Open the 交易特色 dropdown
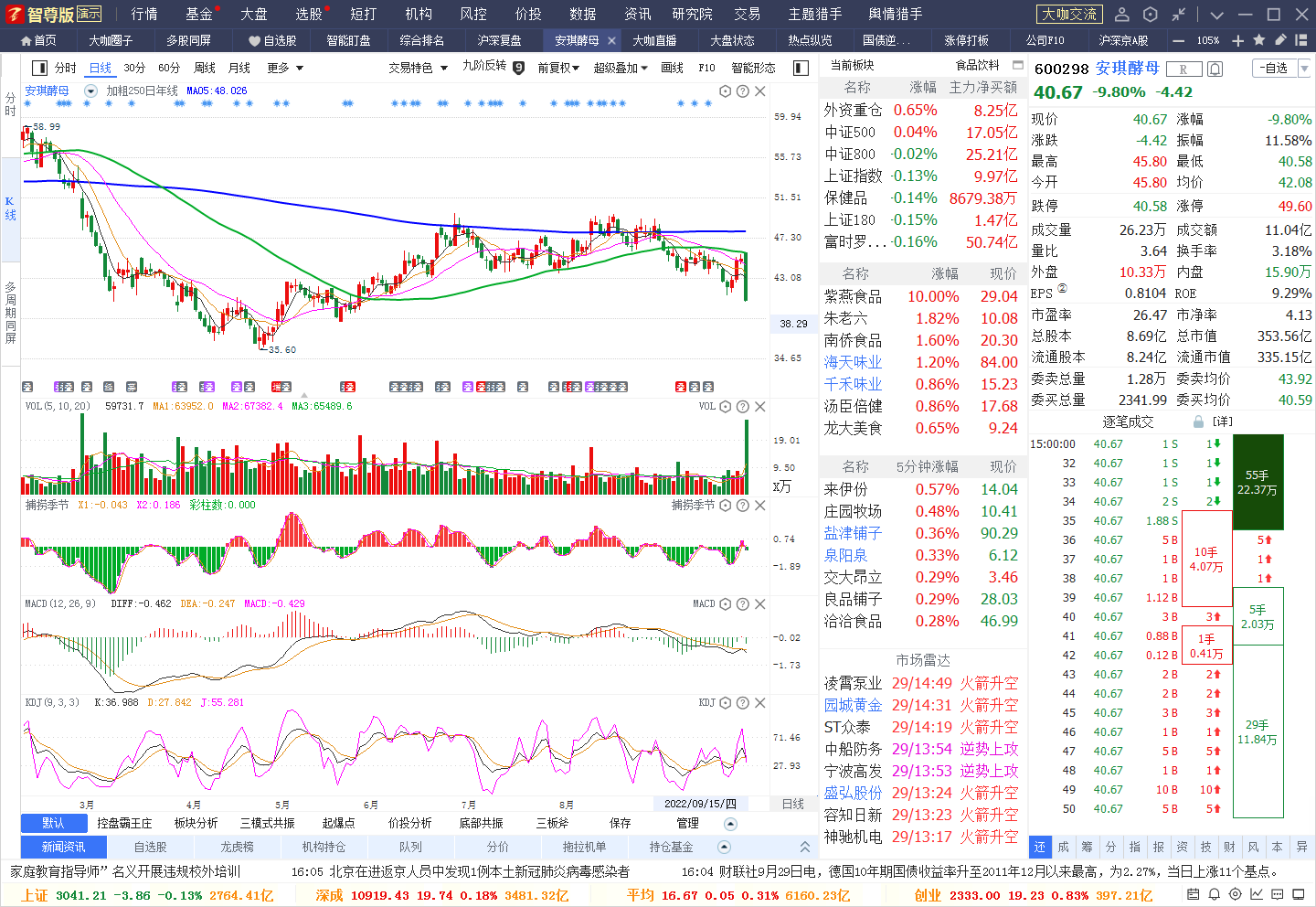The image size is (1316, 907). (418, 68)
